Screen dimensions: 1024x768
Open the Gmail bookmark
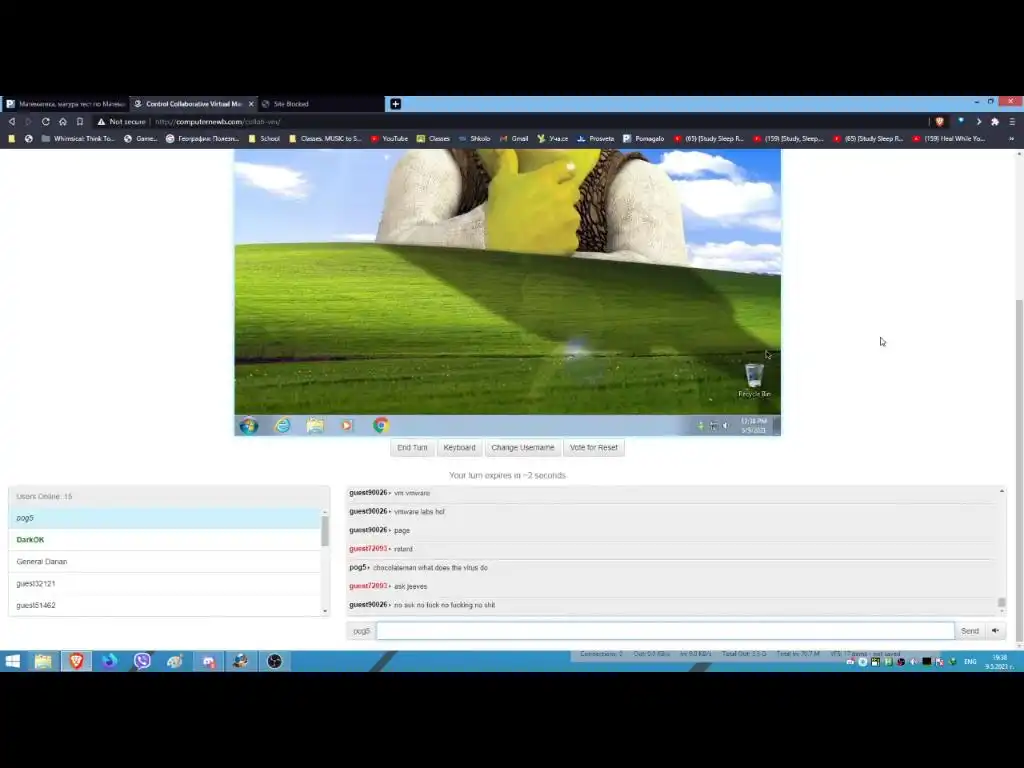(x=514, y=138)
